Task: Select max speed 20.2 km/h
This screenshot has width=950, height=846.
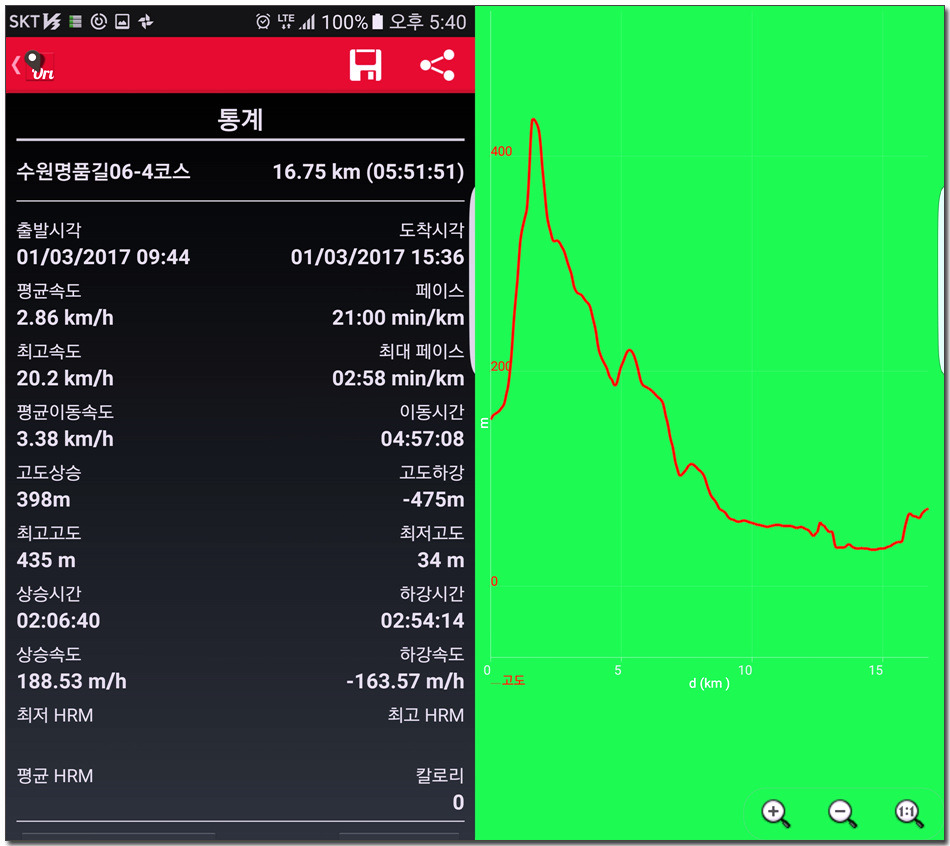Action: click(x=65, y=378)
